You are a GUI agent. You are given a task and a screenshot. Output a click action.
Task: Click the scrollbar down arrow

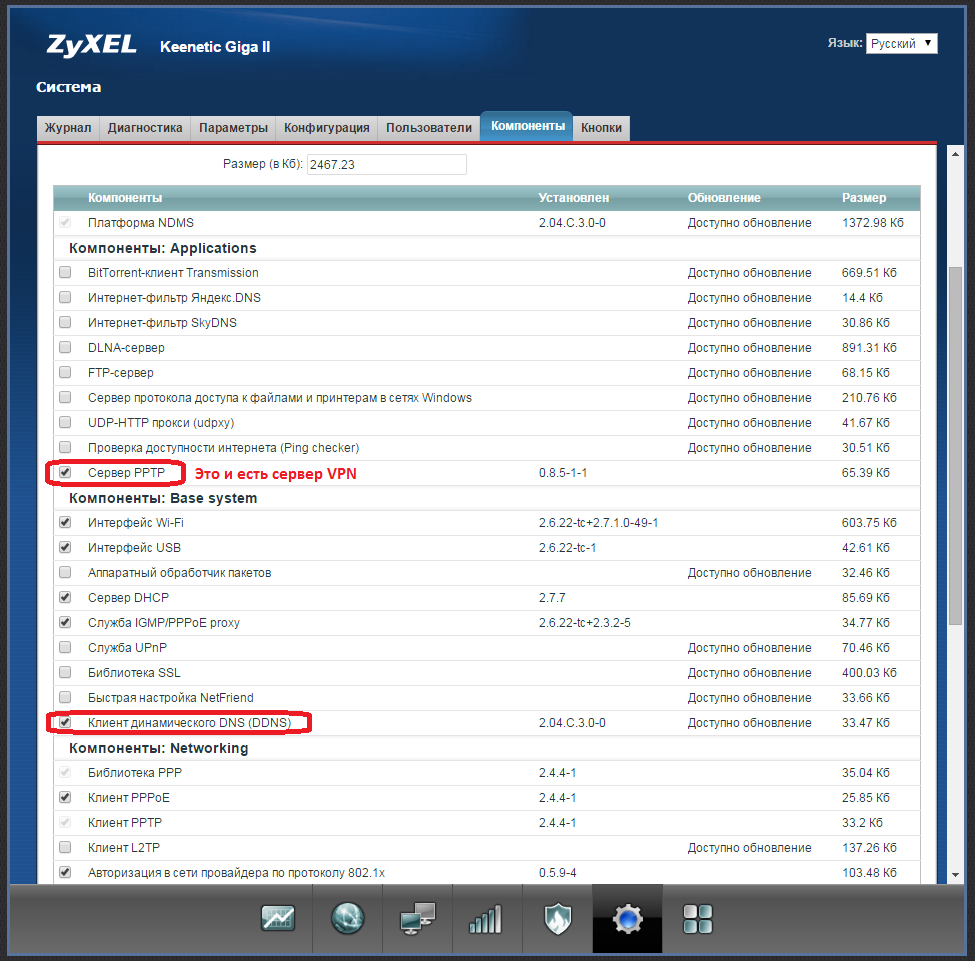tap(955, 875)
